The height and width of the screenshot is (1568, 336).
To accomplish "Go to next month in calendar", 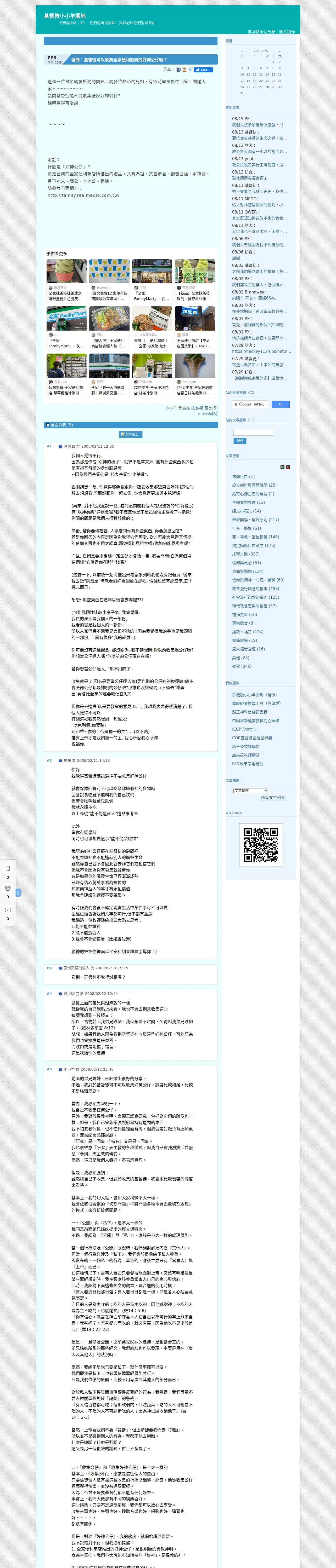I will [280, 51].
